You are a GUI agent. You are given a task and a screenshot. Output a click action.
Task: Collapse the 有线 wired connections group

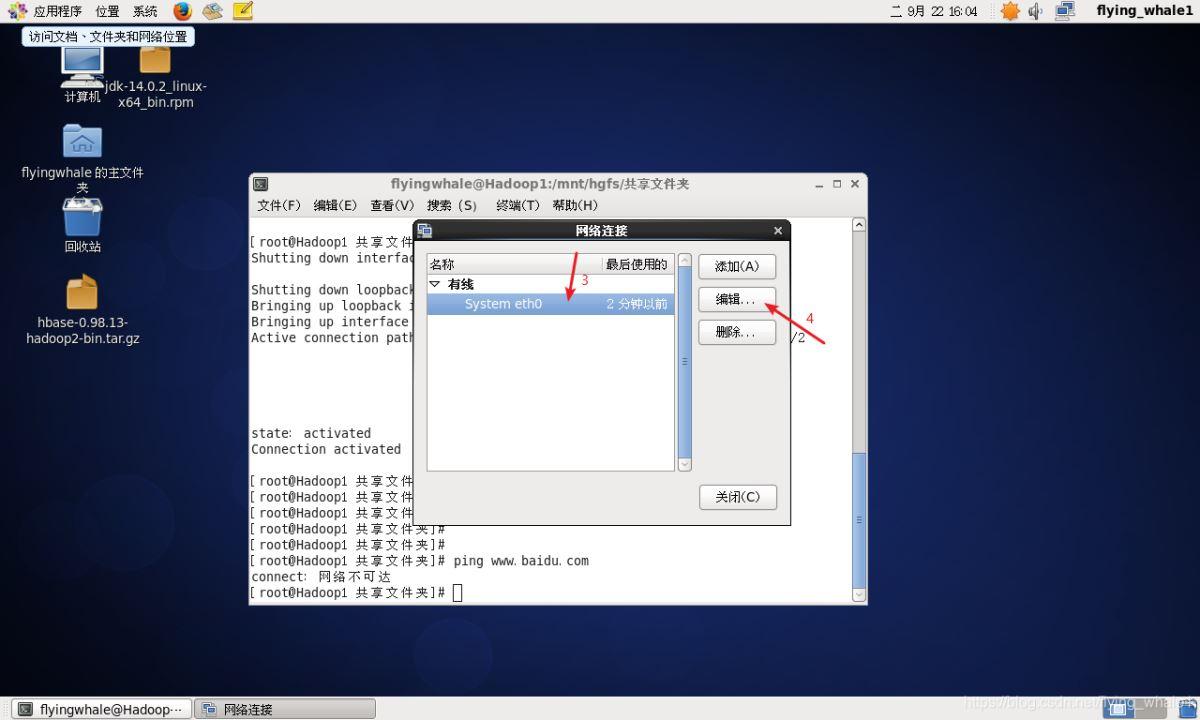435,284
